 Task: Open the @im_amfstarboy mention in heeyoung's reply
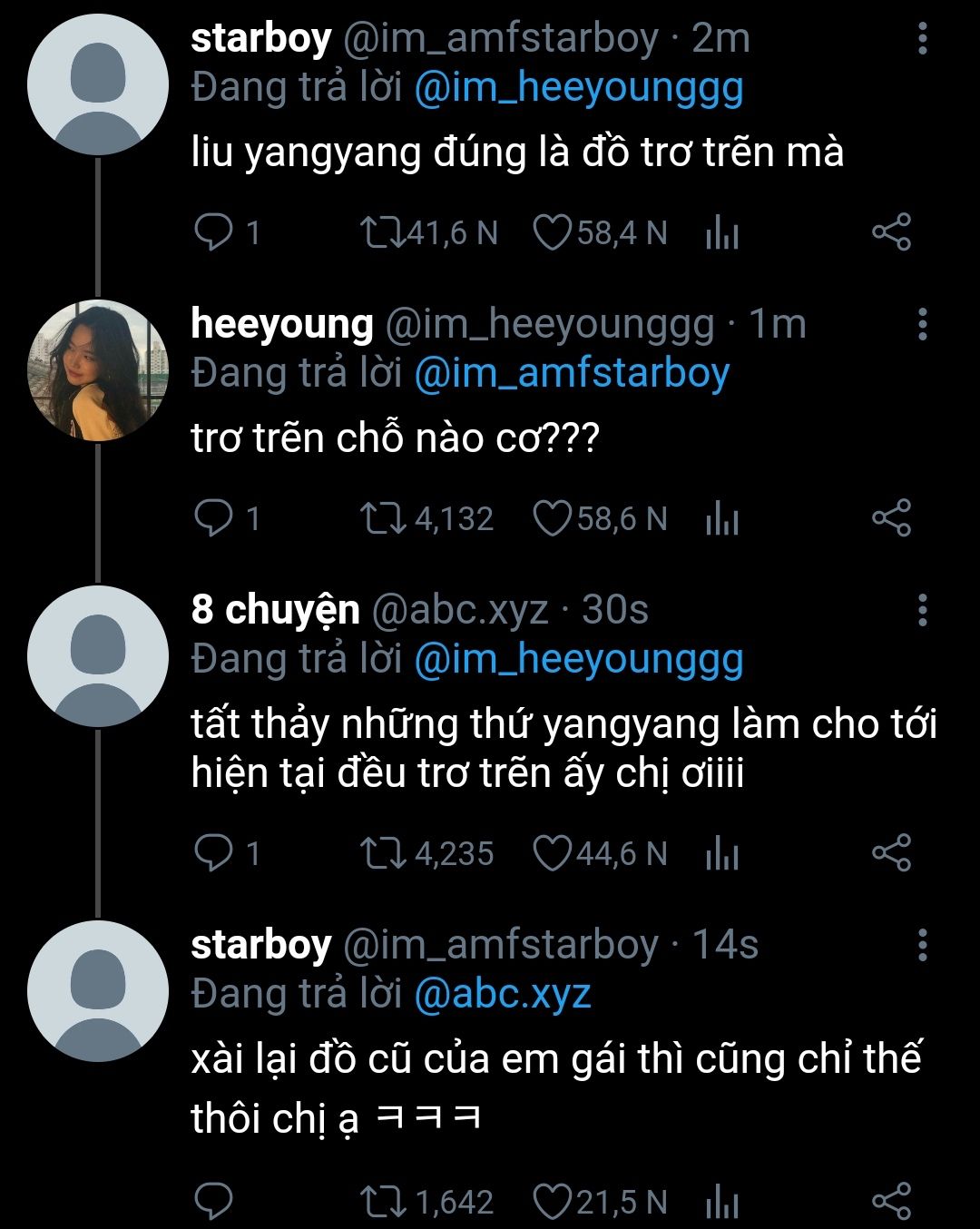572,374
